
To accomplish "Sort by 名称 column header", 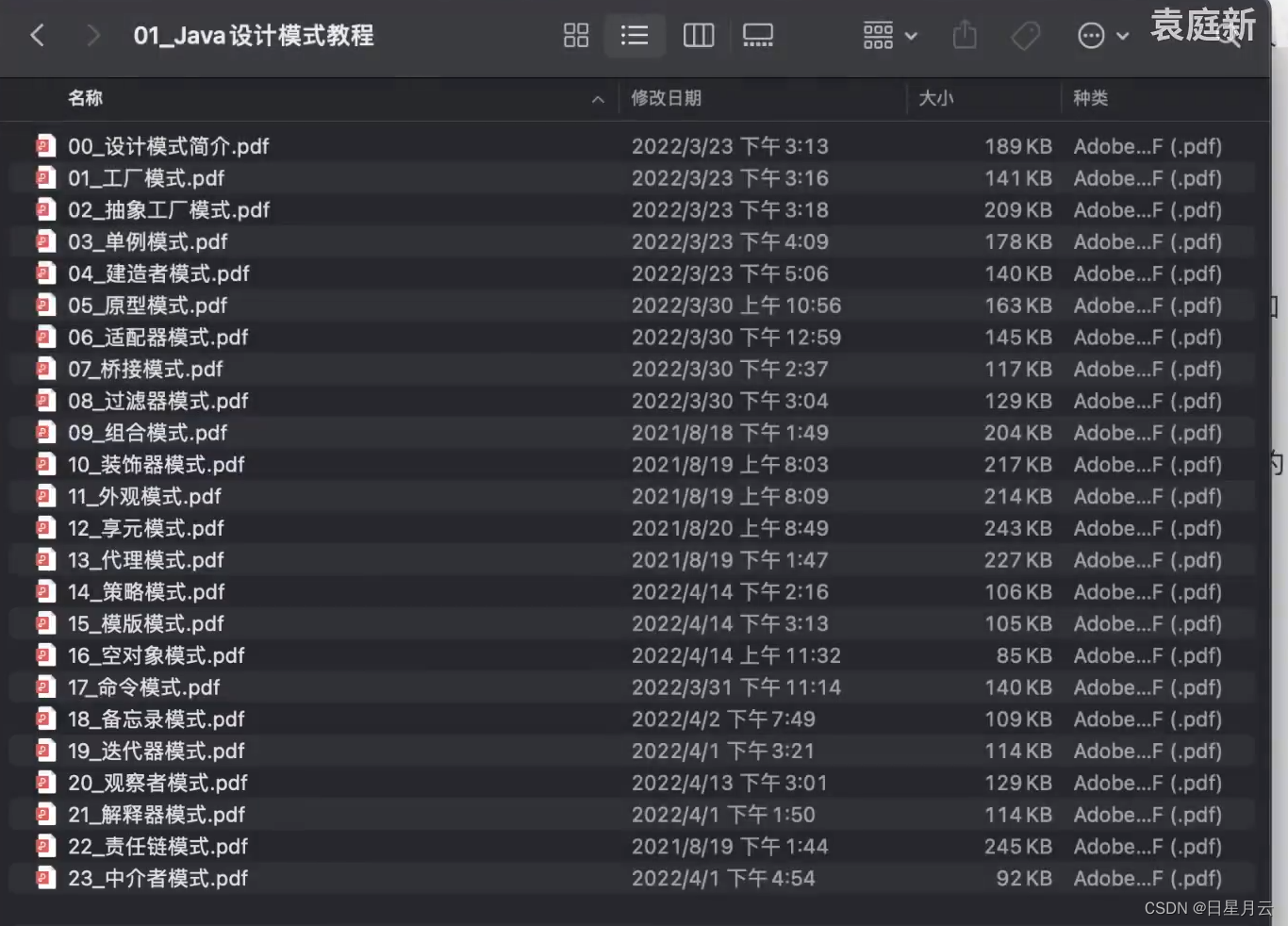I will coord(85,98).
